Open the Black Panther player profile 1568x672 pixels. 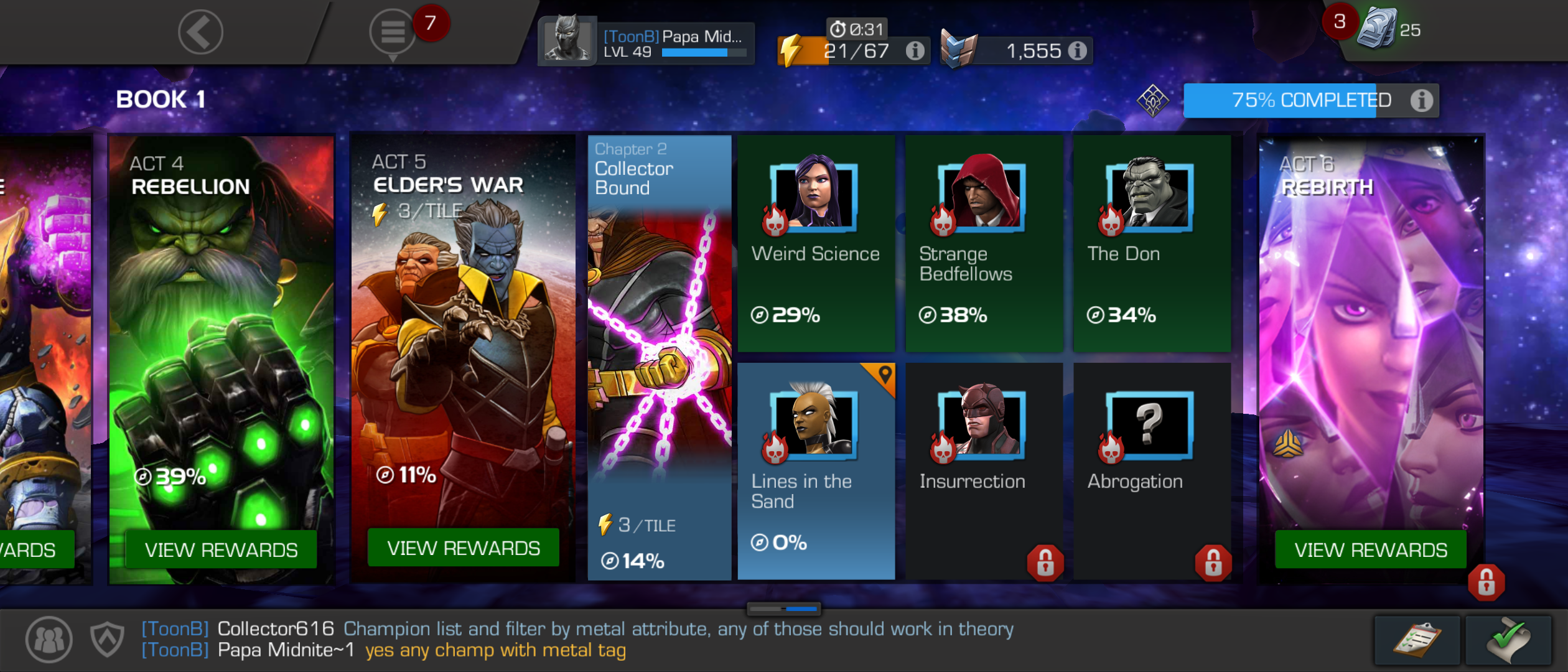point(567,39)
